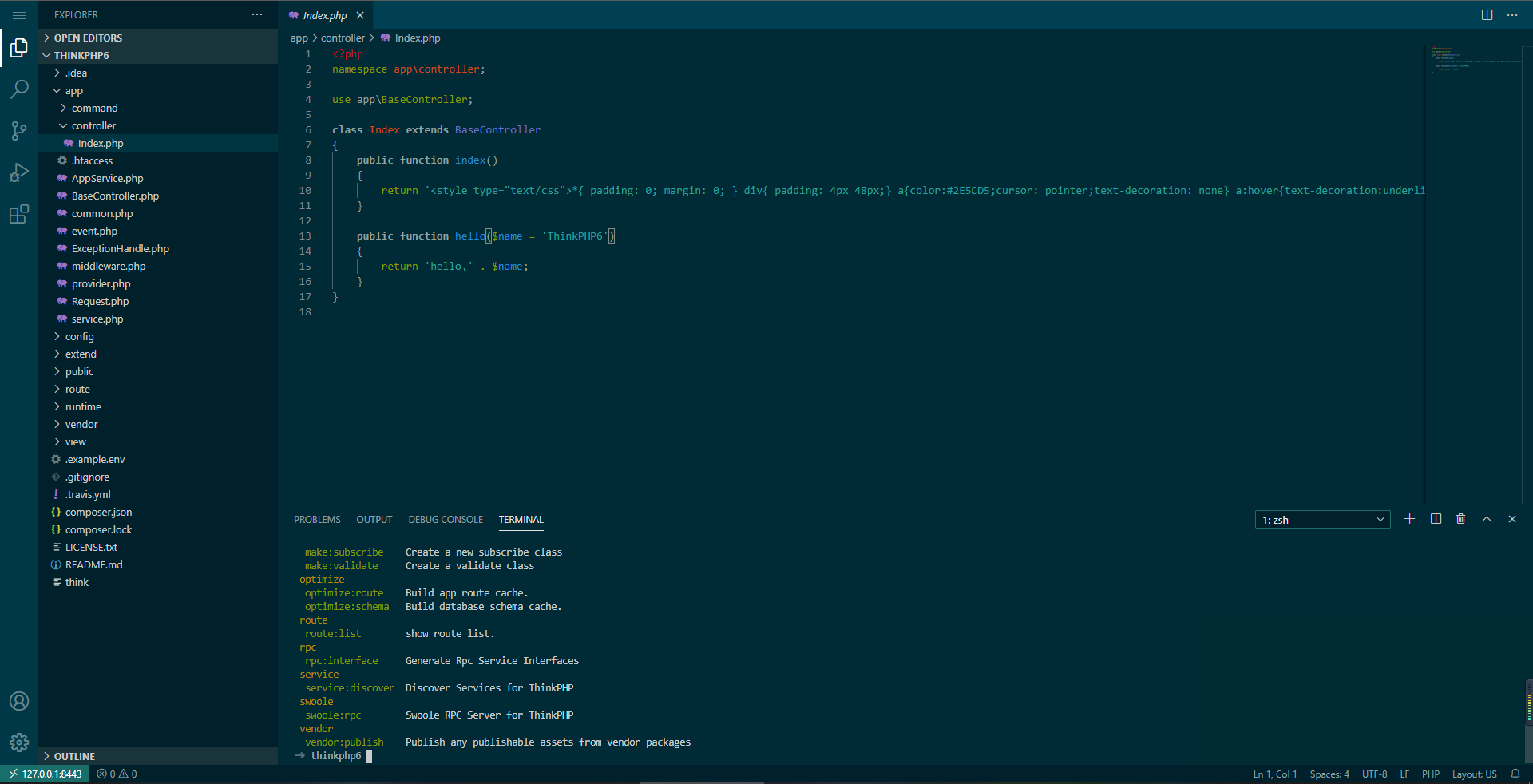This screenshot has height=784, width=1533.
Task: Open the think file
Action: coord(158,582)
